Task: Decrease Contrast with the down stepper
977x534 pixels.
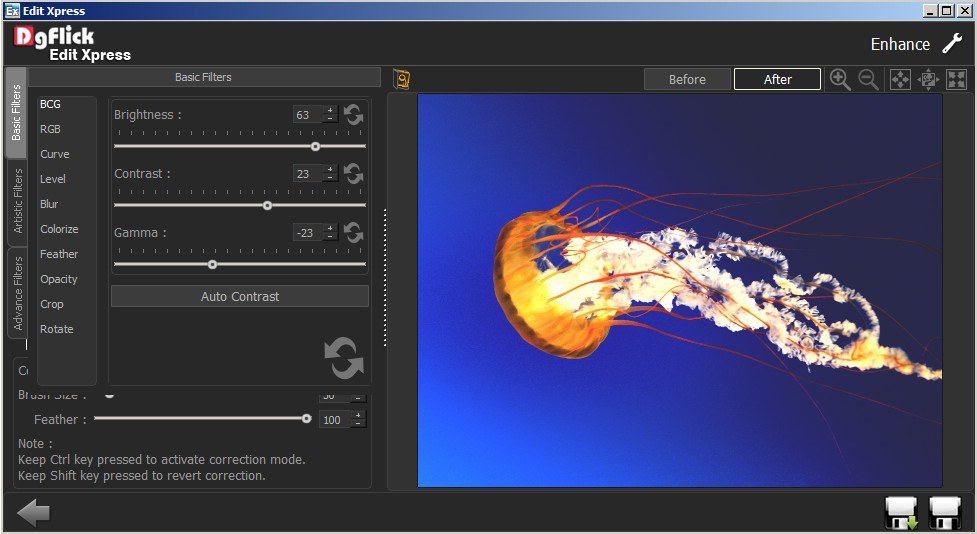Action: (x=330, y=177)
